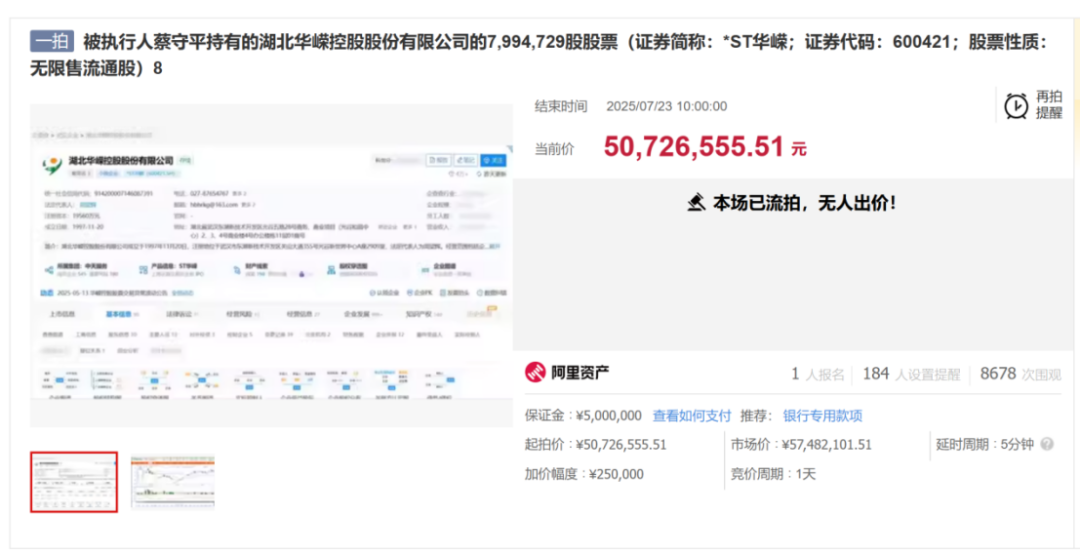The image size is (1080, 556).
Task: Click the 184 人设置提醒 count
Action: (911, 374)
